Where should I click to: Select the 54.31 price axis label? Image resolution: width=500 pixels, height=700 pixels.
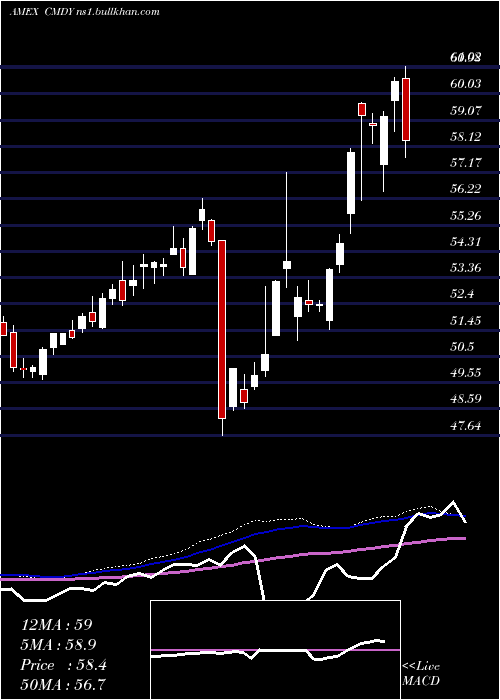(466, 242)
